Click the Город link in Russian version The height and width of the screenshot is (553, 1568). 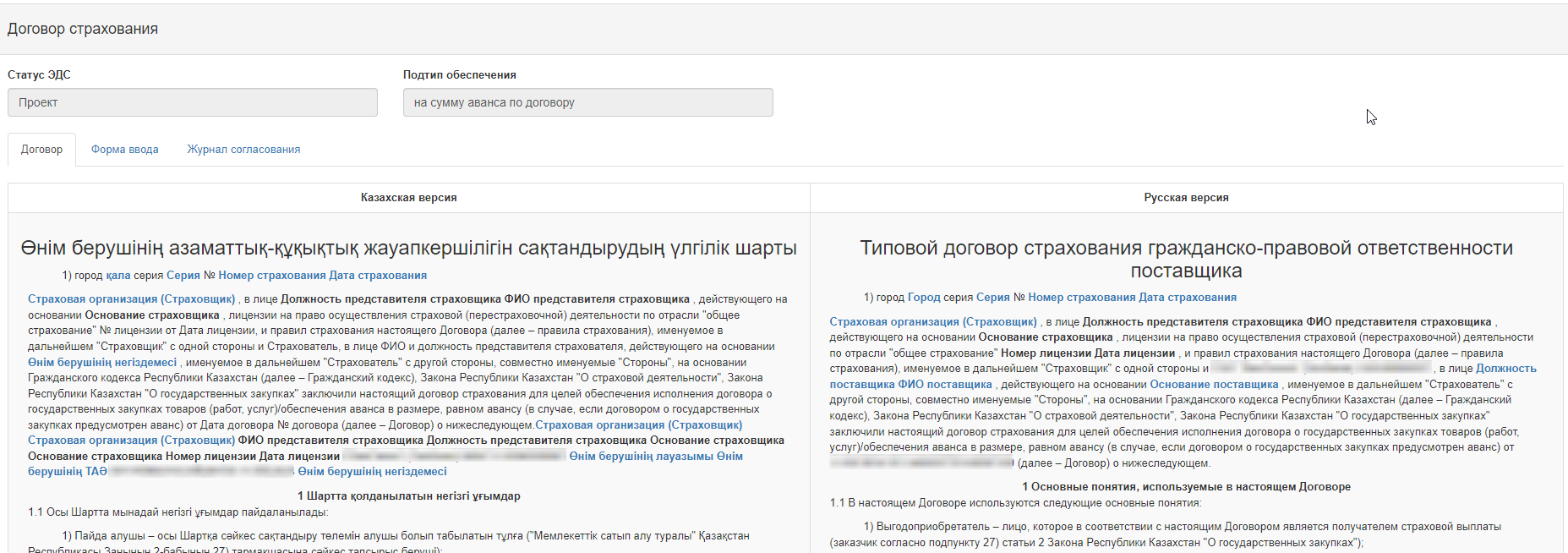(924, 298)
